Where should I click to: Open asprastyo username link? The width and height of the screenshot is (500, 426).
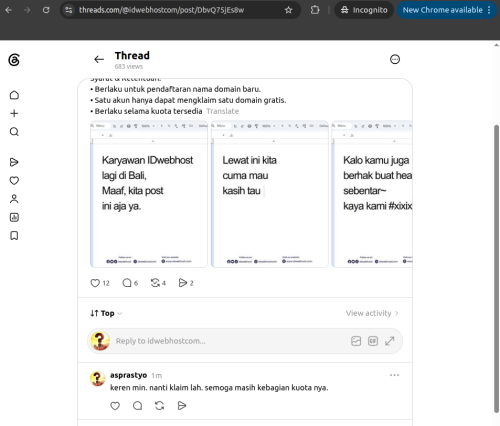coord(128,375)
